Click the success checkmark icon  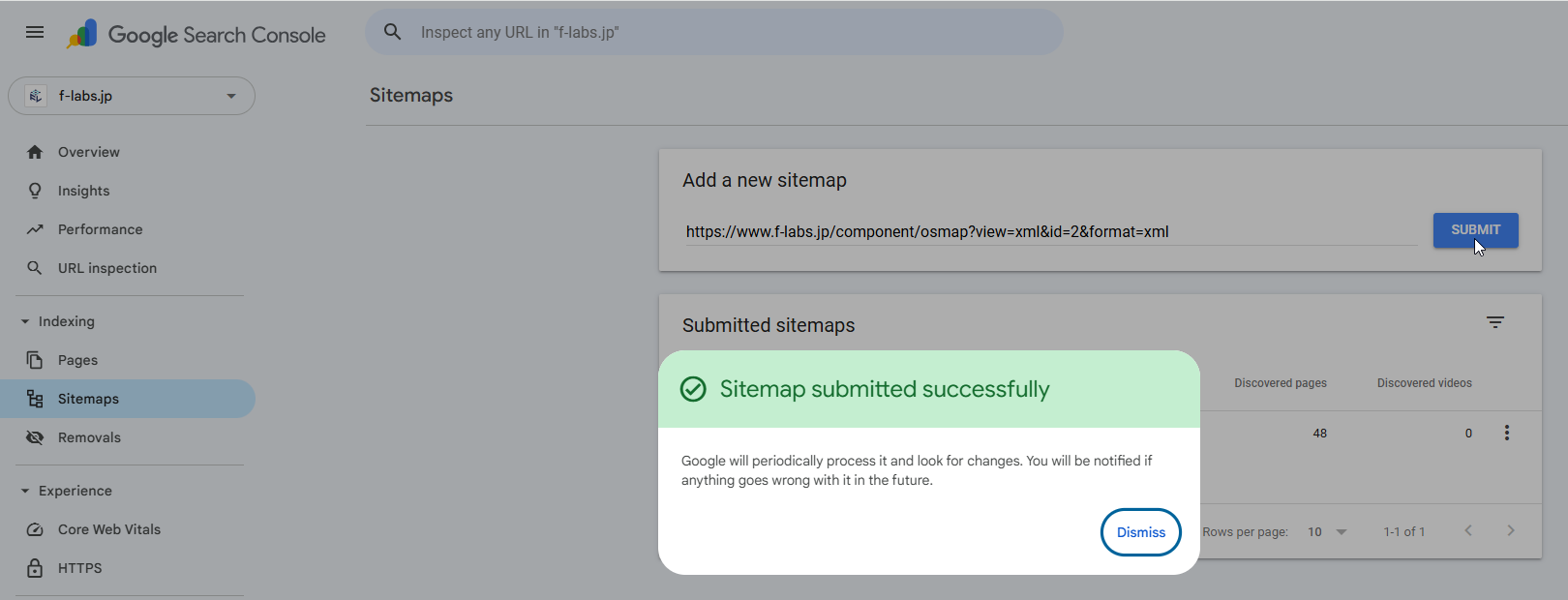pyautogui.click(x=693, y=389)
